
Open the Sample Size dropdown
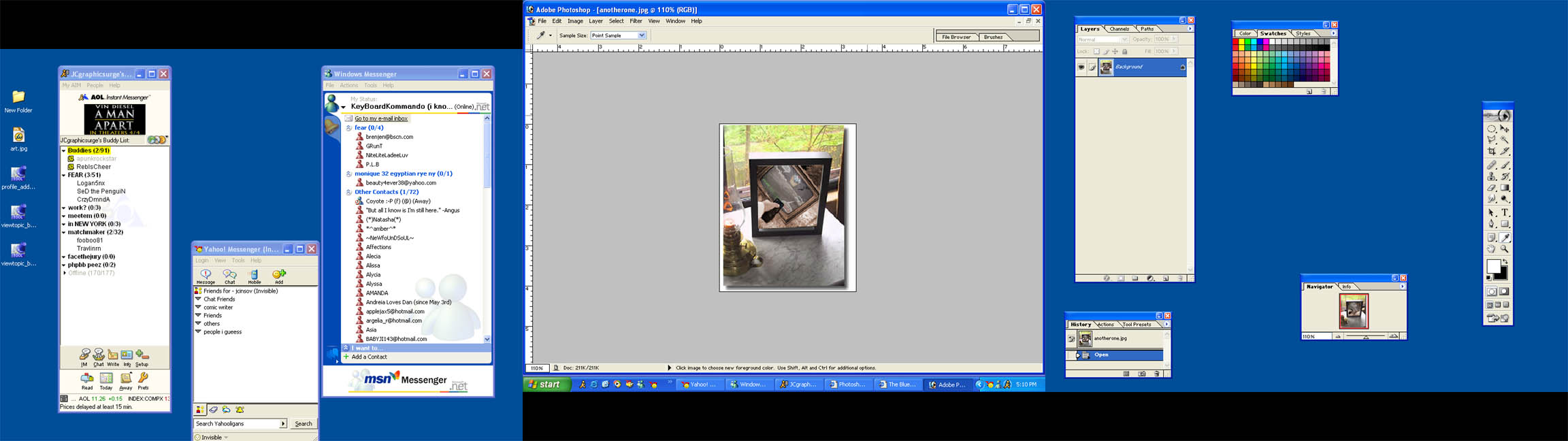tap(641, 35)
